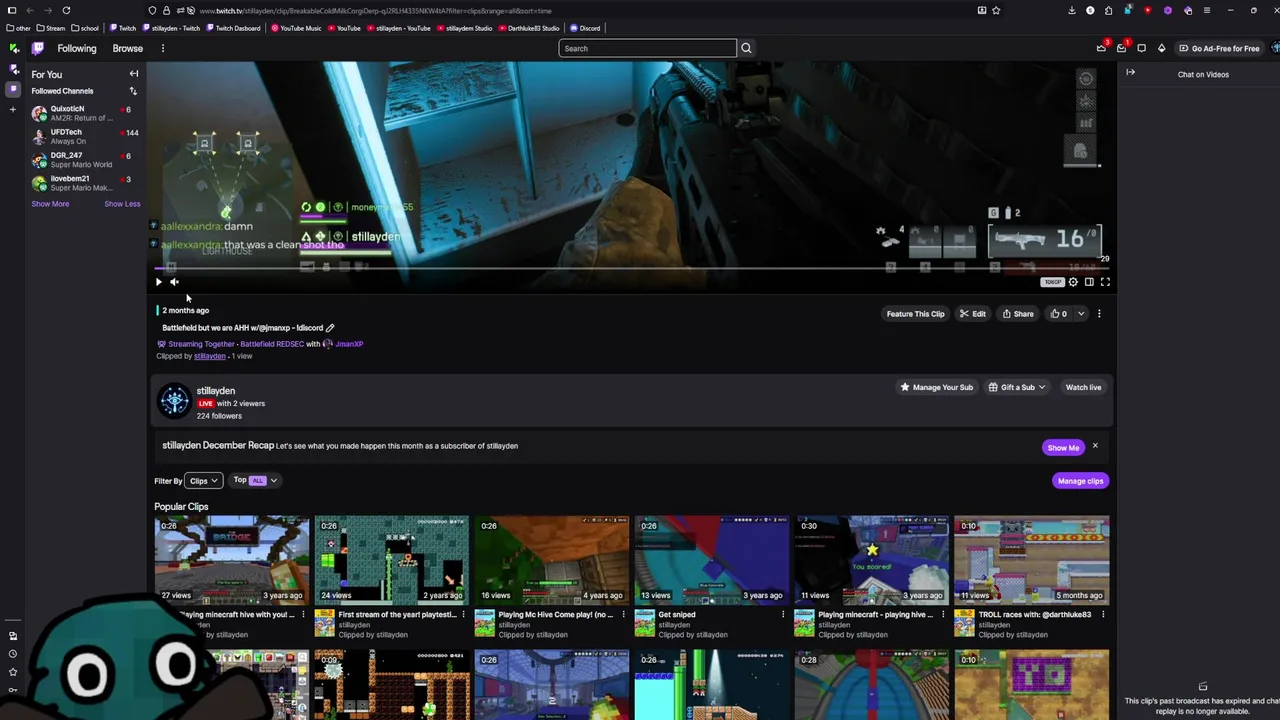Image resolution: width=1280 pixels, height=720 pixels.
Task: Open the Prime loot crown icon
Action: [1101, 48]
